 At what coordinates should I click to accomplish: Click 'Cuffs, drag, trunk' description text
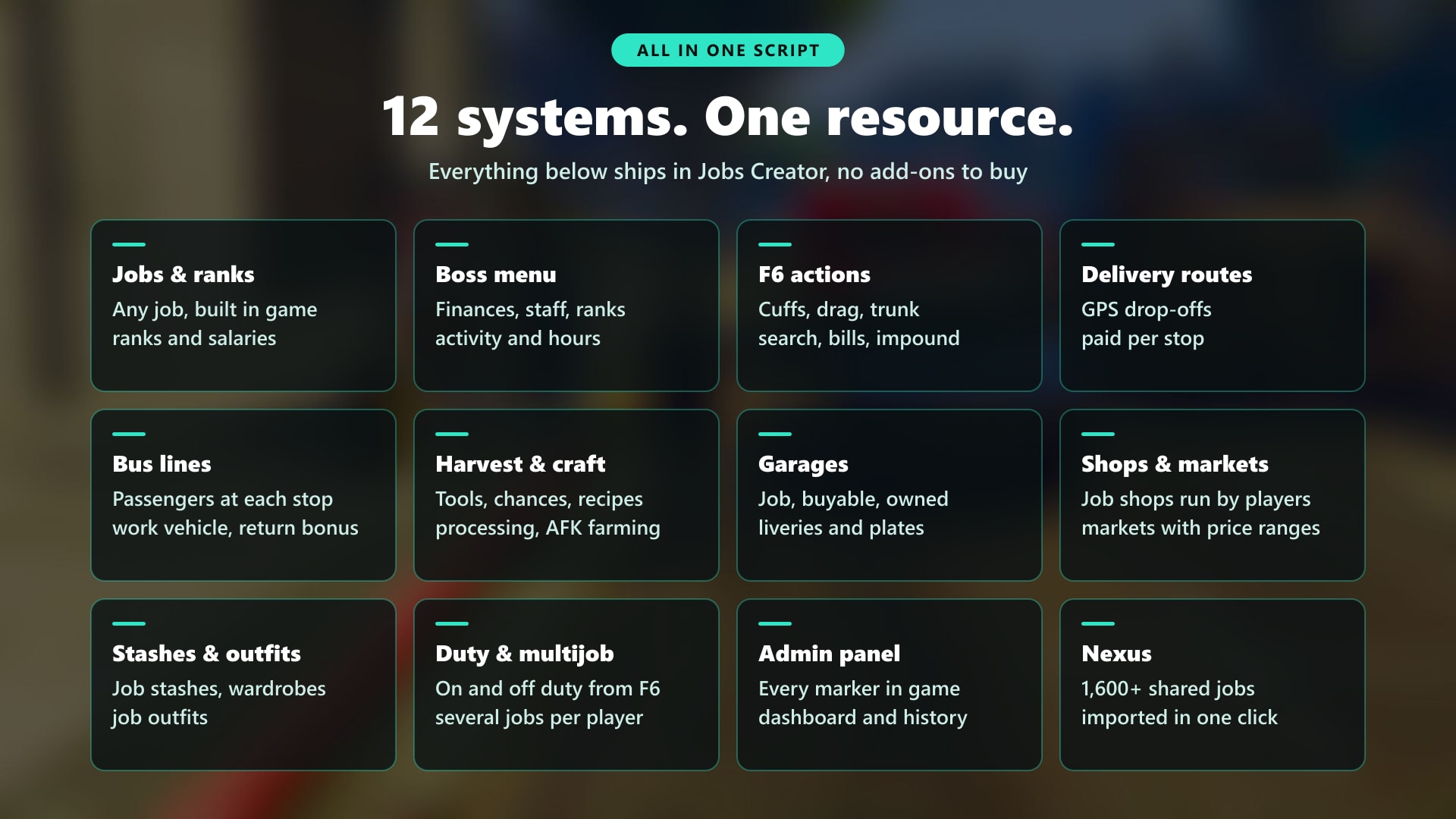click(839, 310)
